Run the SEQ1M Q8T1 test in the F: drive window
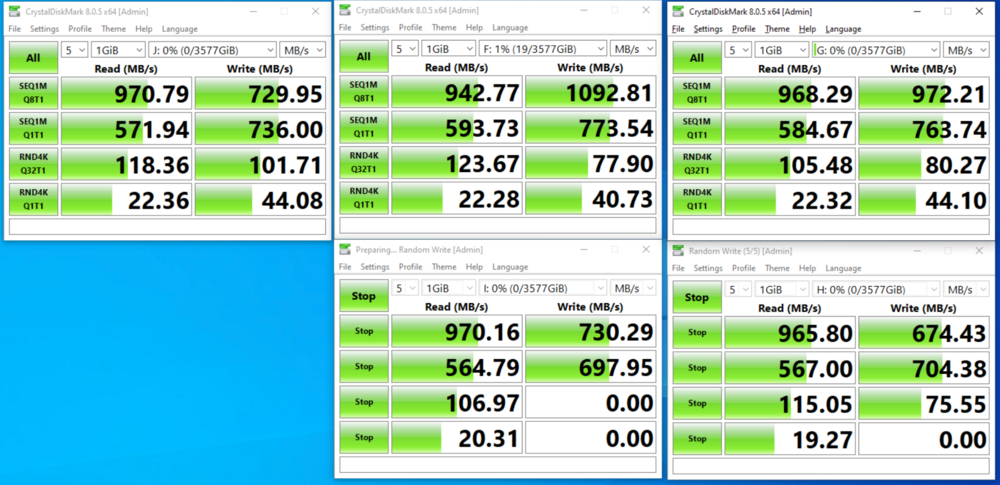The width and height of the screenshot is (1000, 485). [364, 93]
